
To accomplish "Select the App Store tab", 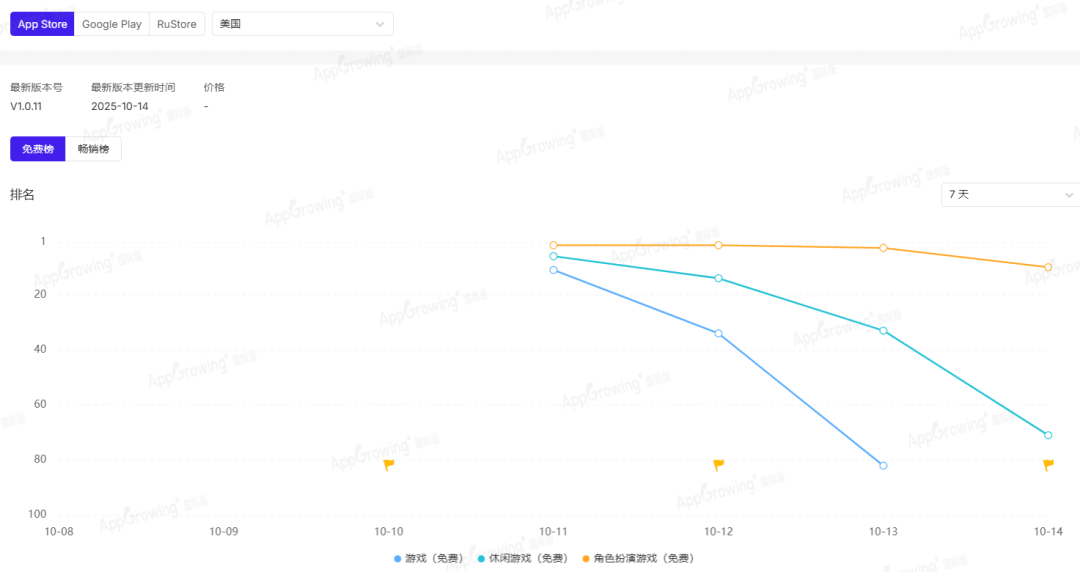I will 42,24.
